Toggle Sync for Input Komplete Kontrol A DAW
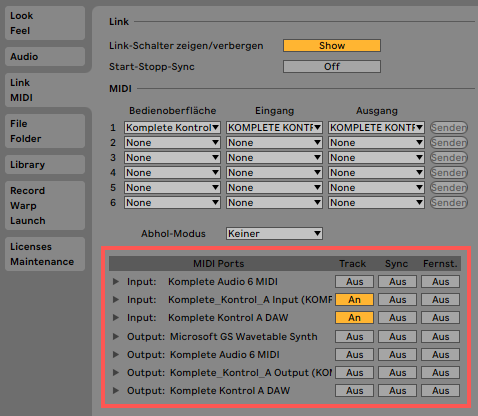The width and height of the screenshot is (478, 416). tap(397, 318)
